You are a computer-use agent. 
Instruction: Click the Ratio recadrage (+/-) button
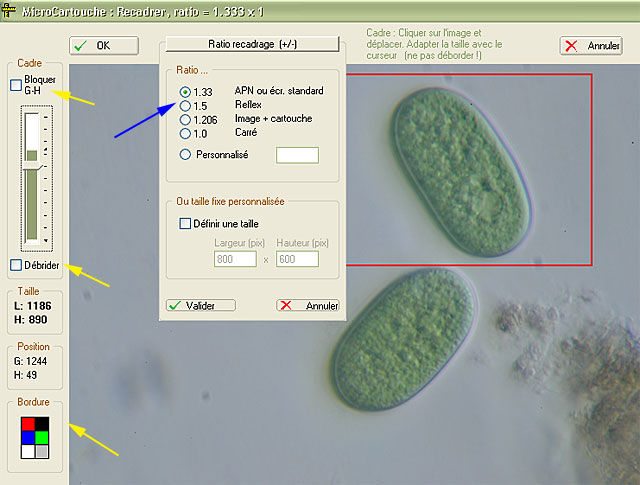coord(252,44)
